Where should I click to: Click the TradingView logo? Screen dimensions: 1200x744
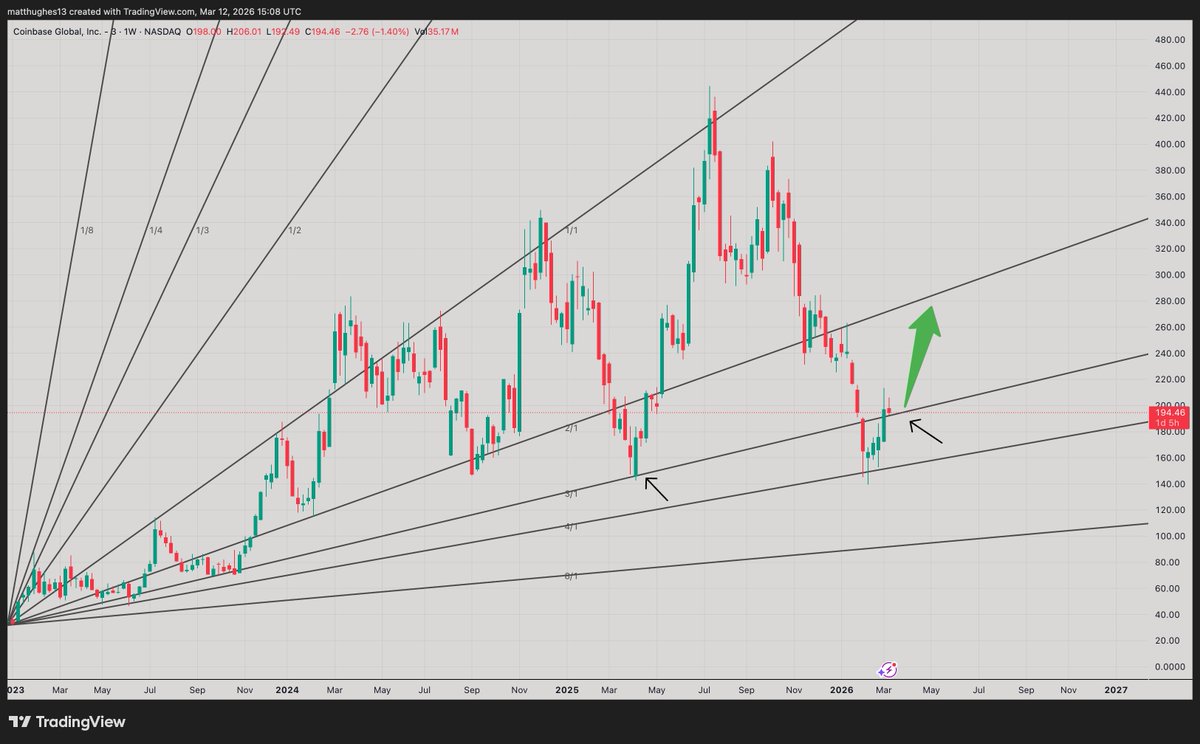click(x=68, y=722)
